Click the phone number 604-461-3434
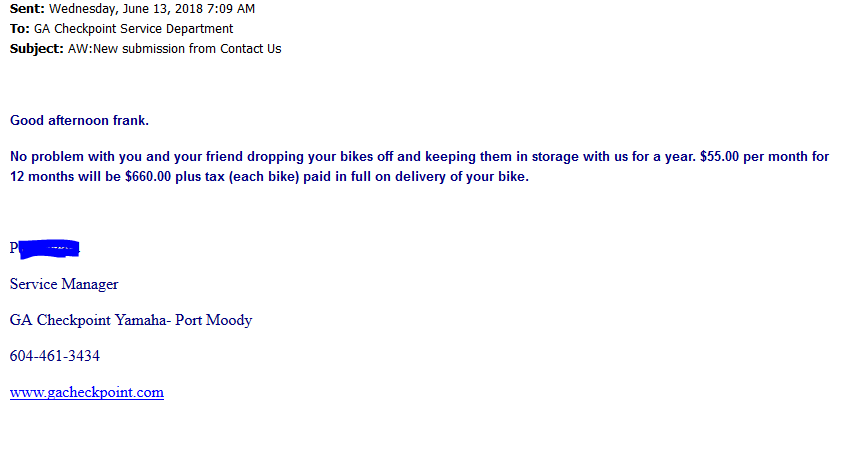 55,356
